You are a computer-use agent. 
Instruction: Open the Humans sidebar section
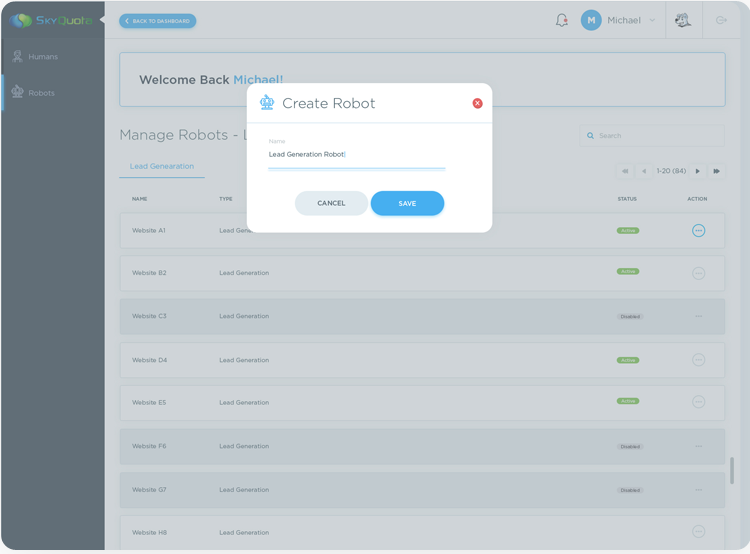click(x=42, y=57)
